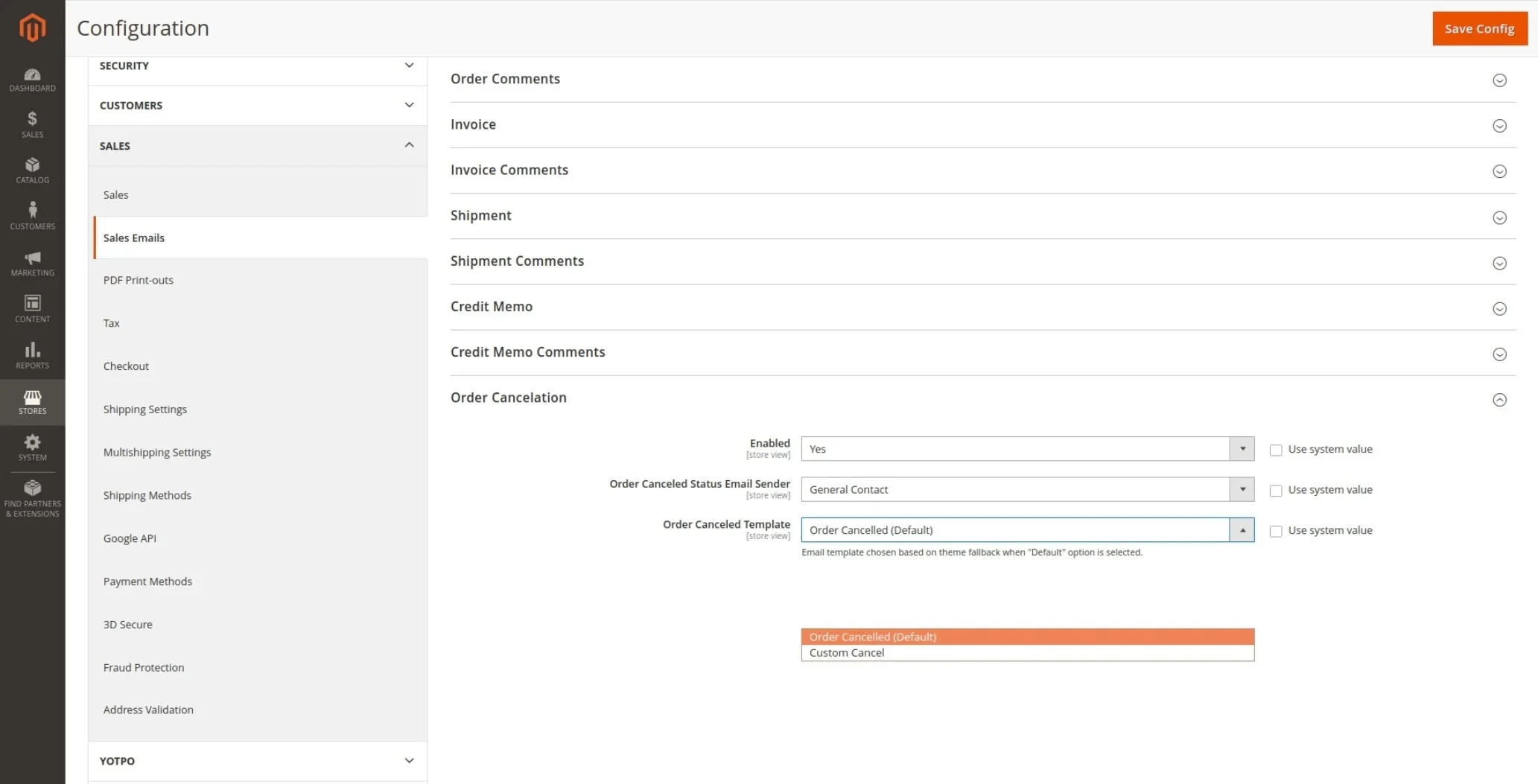
Task: Open the Order Canceled Status Email Sender dropdown
Action: click(1026, 490)
